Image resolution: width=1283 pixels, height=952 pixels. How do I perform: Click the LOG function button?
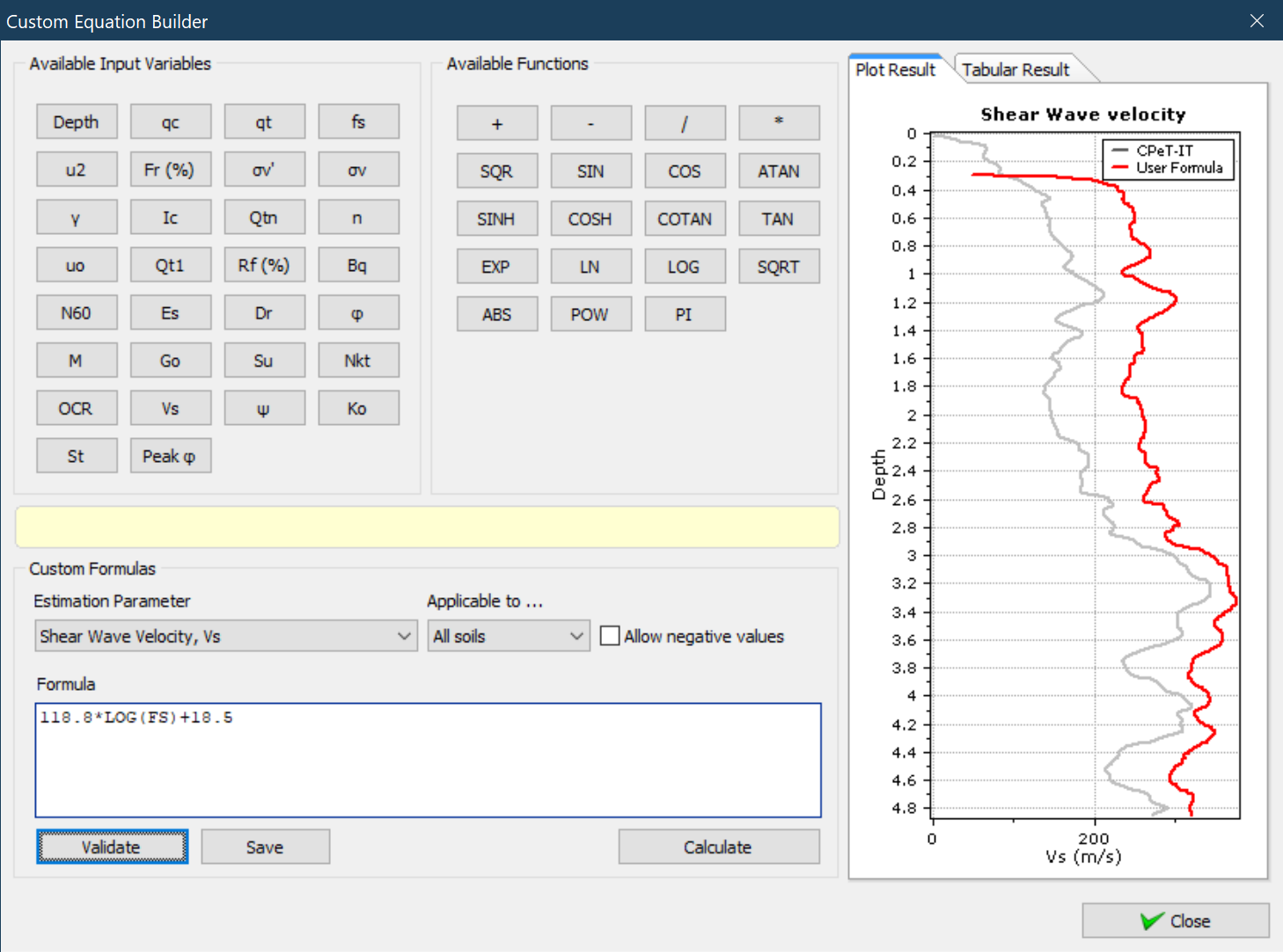684,267
